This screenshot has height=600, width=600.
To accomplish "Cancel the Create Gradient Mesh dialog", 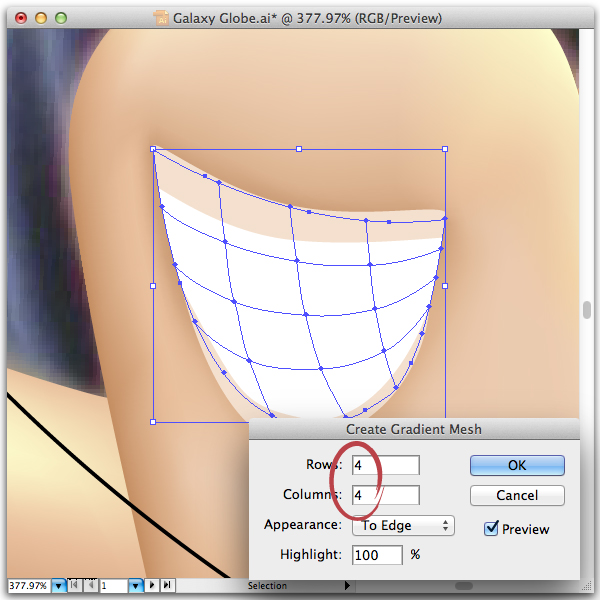I will coord(517,495).
